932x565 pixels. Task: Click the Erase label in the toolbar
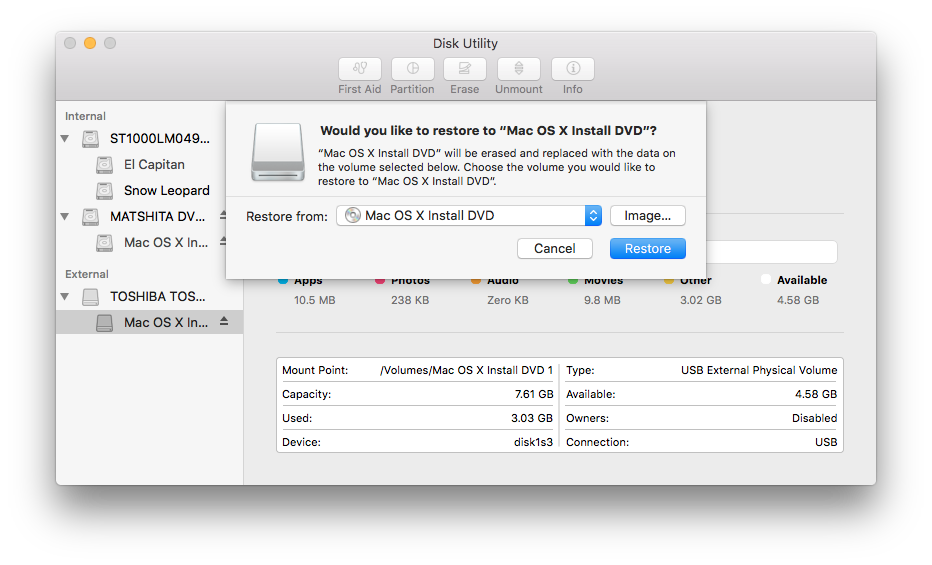(465, 89)
